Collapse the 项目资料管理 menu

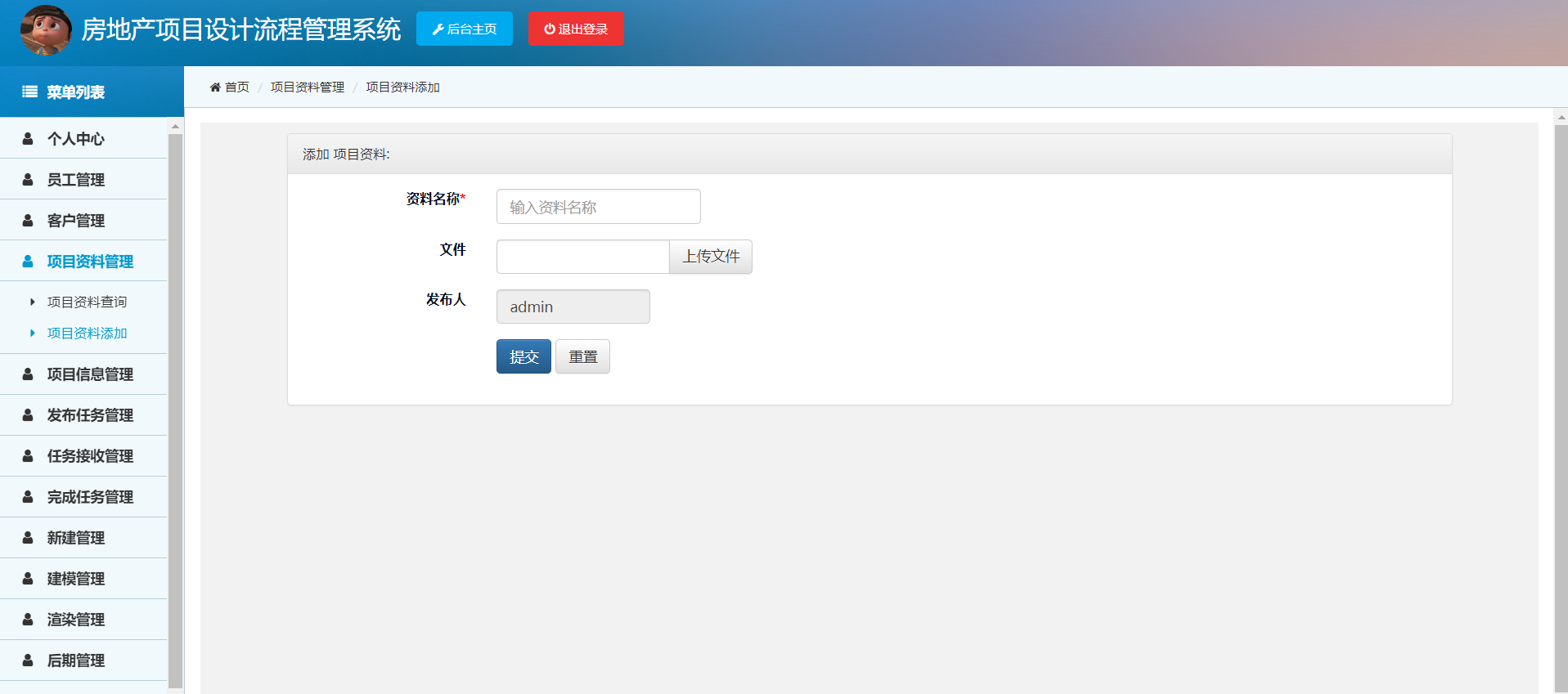(x=83, y=261)
